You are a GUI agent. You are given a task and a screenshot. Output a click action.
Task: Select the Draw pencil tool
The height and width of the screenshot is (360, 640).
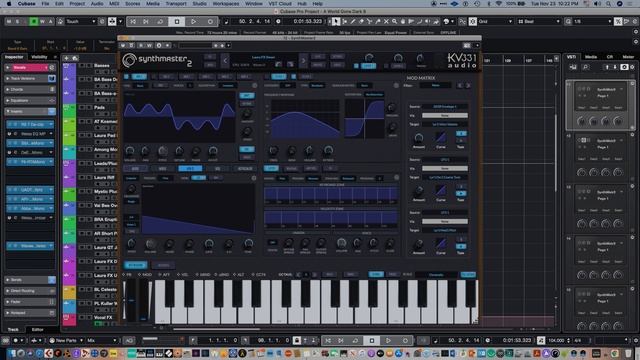(353, 21)
